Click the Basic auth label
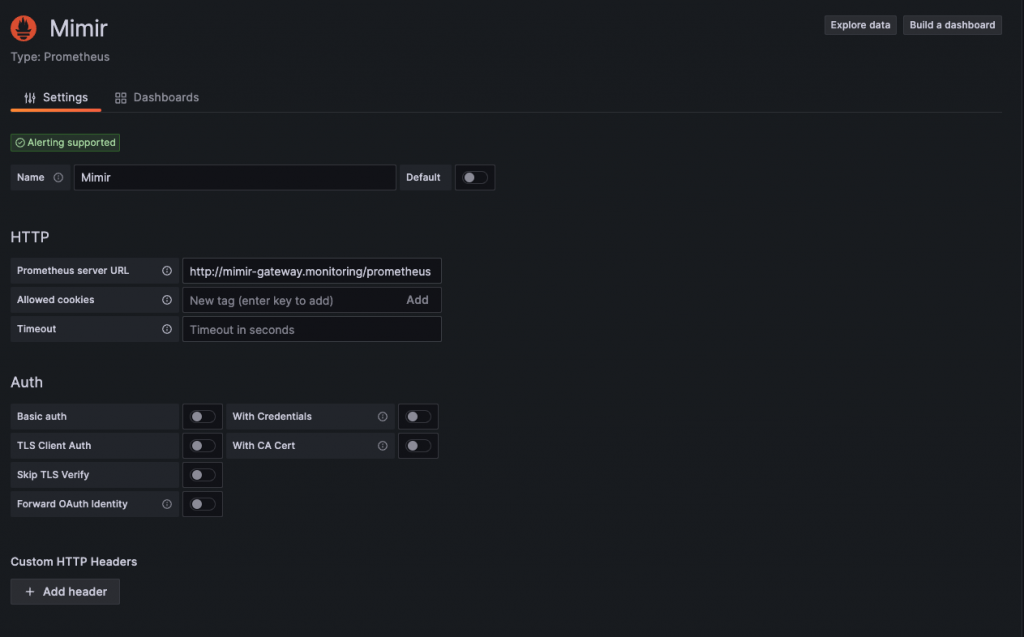The image size is (1024, 637). click(42, 417)
